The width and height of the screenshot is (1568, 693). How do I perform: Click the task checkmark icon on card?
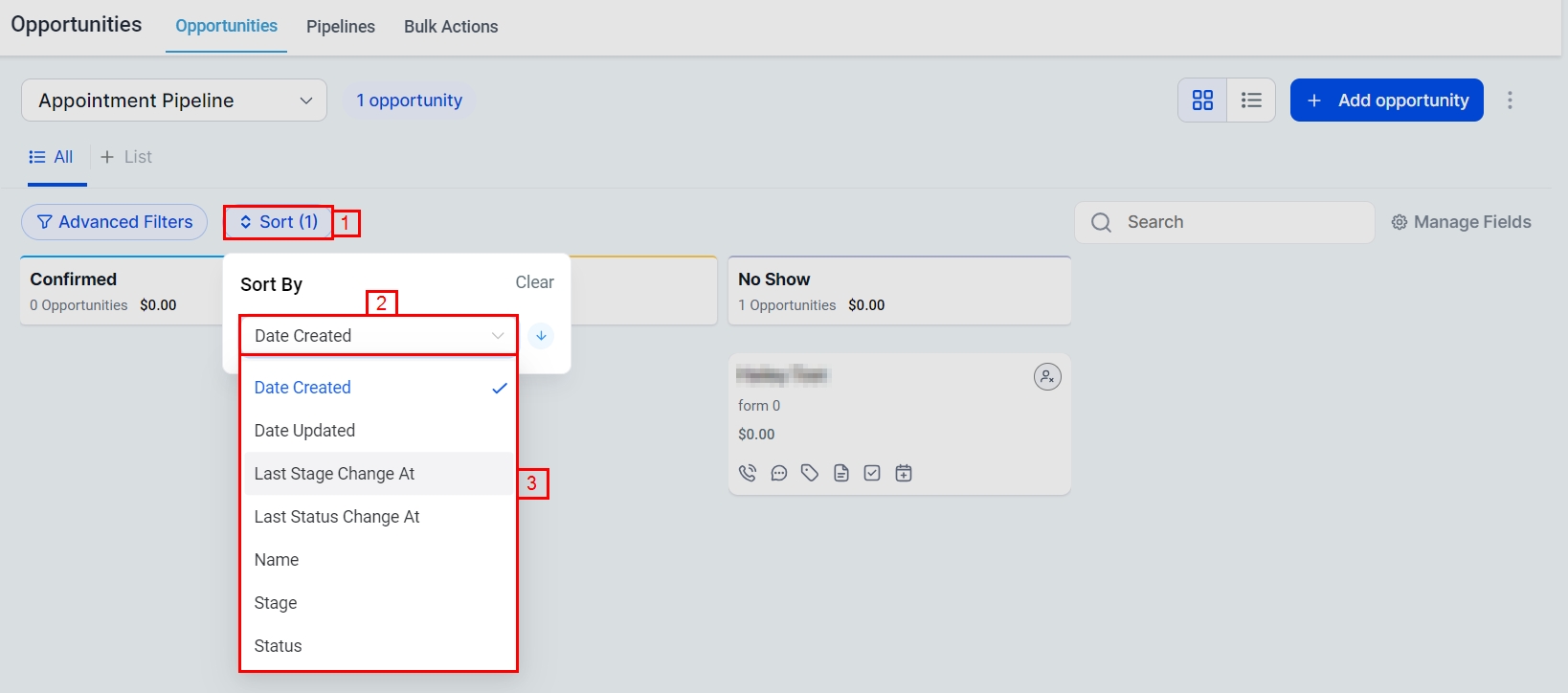point(872,473)
